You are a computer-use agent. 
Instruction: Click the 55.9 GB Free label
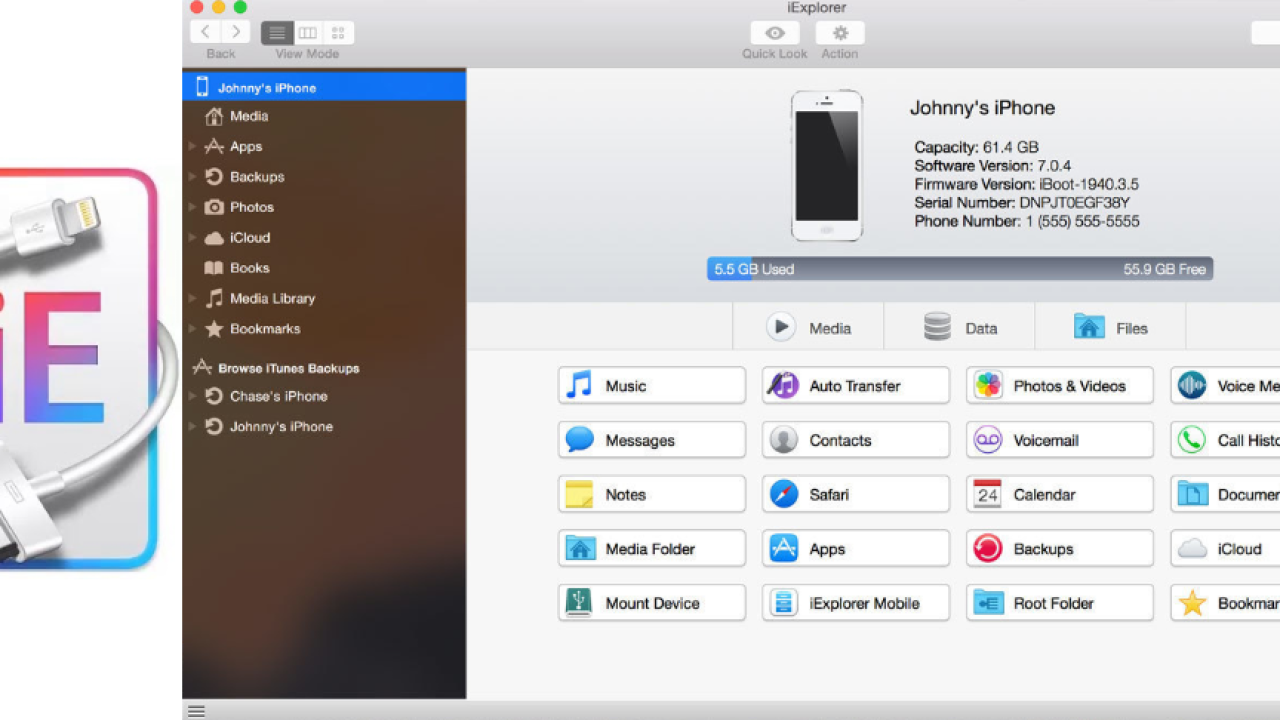click(x=1164, y=269)
